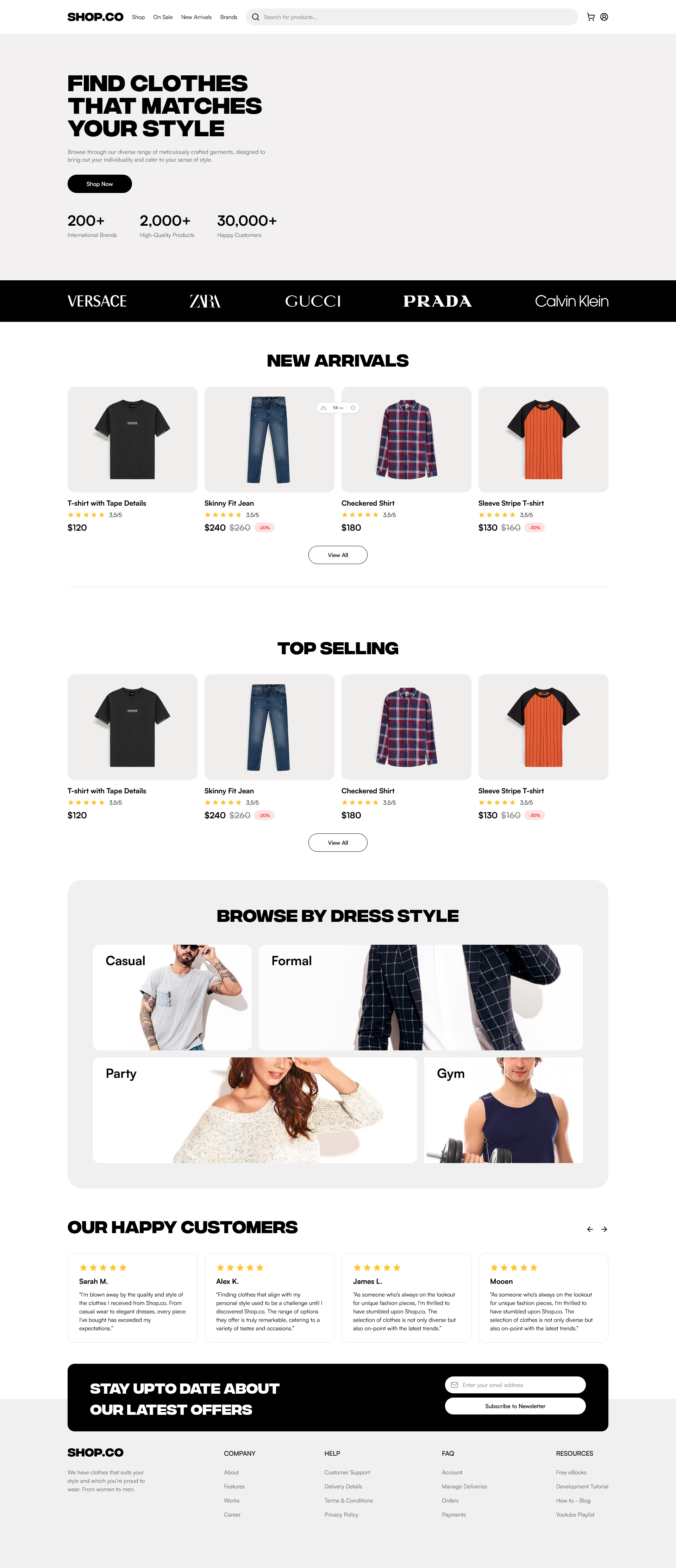Show next customer reviews with right arrow

point(604,1230)
